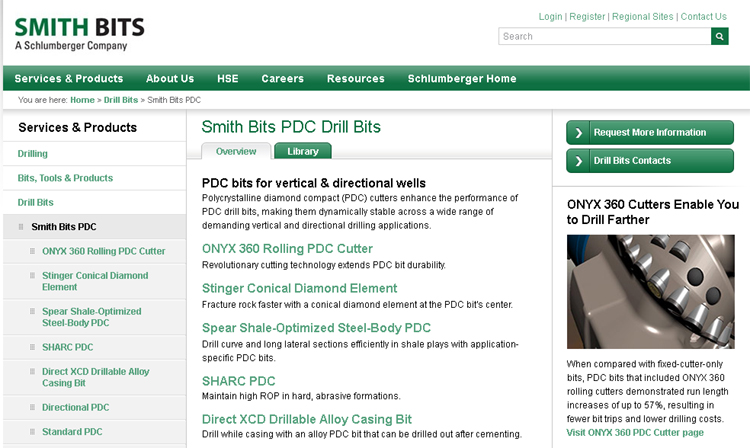Open ONYX 360 Rolling PDC Cutter heading link
Viewport: 750px width, 448px height.
[287, 249]
